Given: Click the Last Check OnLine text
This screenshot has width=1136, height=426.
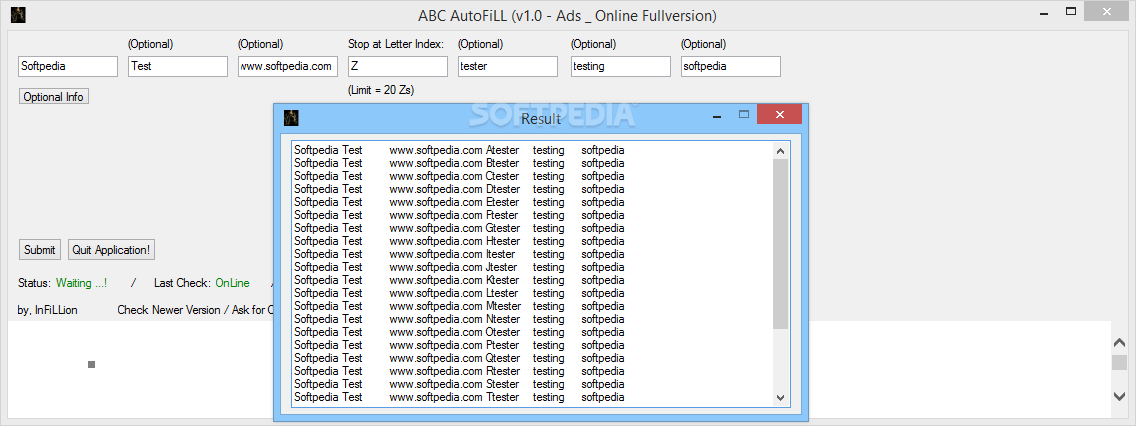Looking at the screenshot, I should (x=232, y=283).
